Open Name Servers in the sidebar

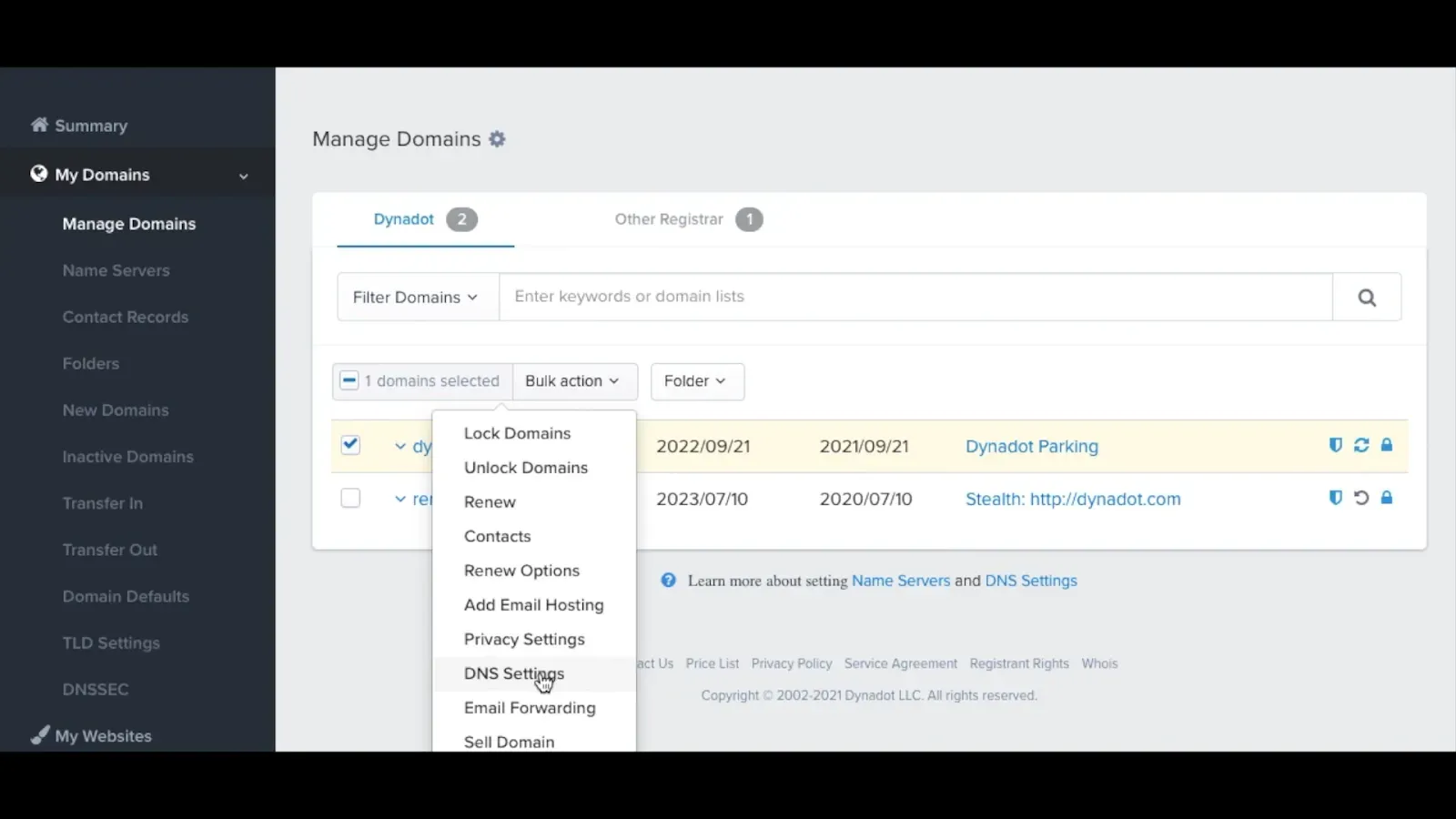coord(116,270)
